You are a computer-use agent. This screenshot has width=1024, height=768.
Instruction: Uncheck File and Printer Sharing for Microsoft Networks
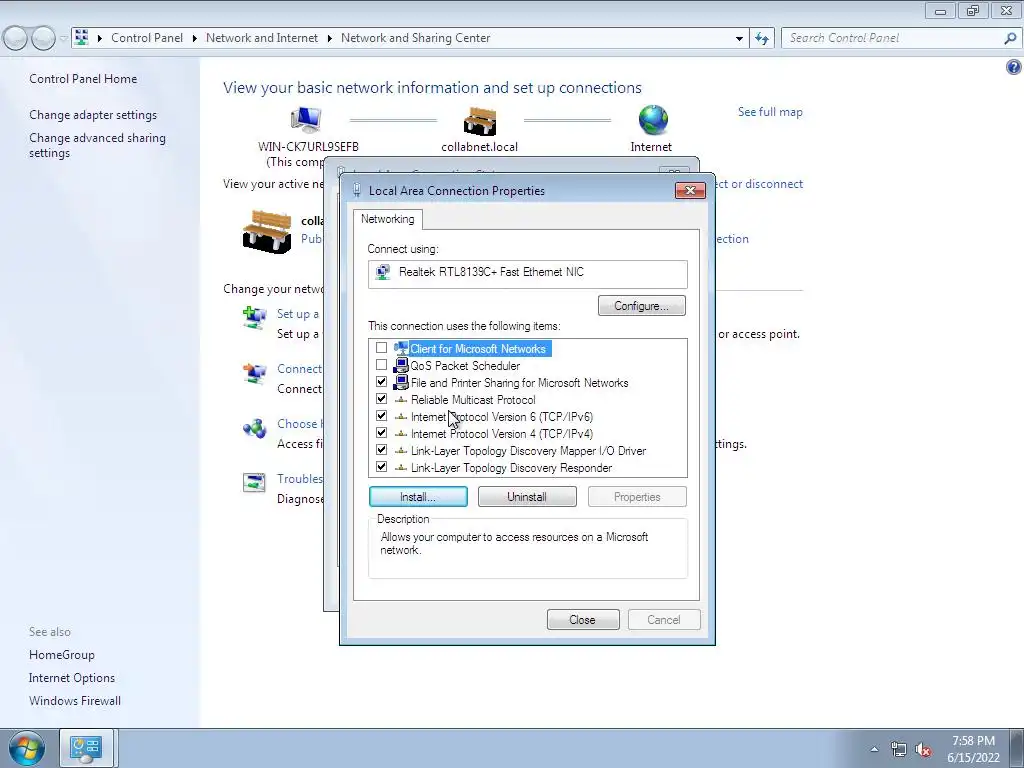[381, 382]
